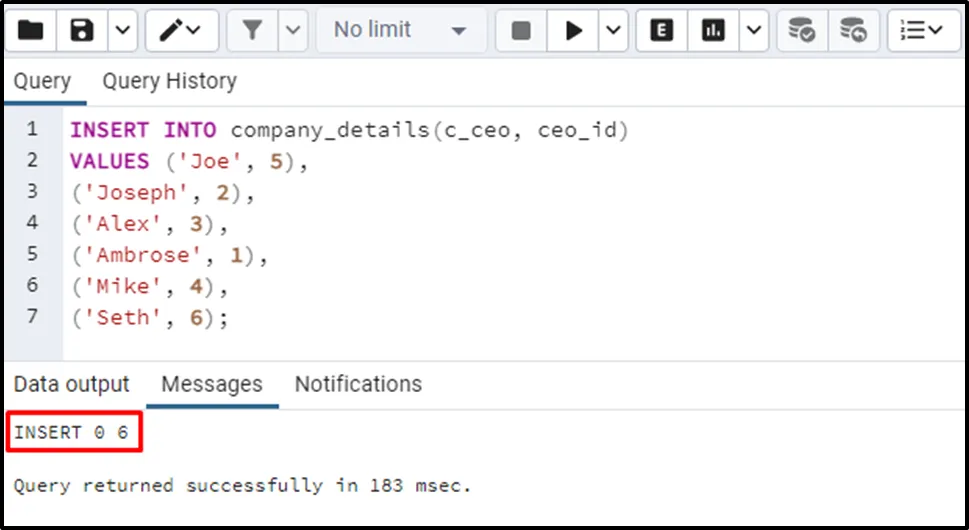Open the Data output tab
969x530 pixels.
tap(72, 384)
